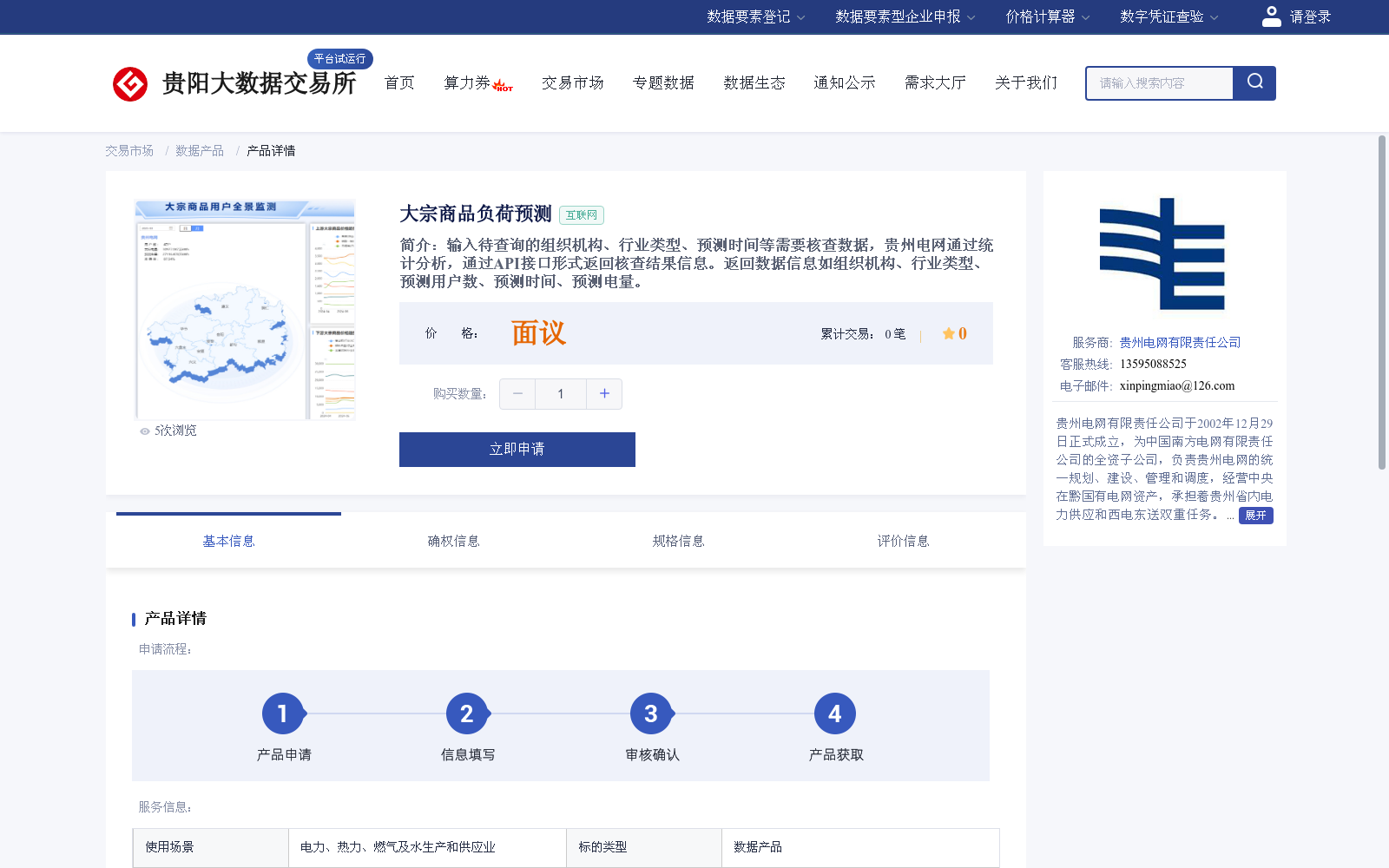Click the HOT flame icon beside 算力券

(503, 85)
